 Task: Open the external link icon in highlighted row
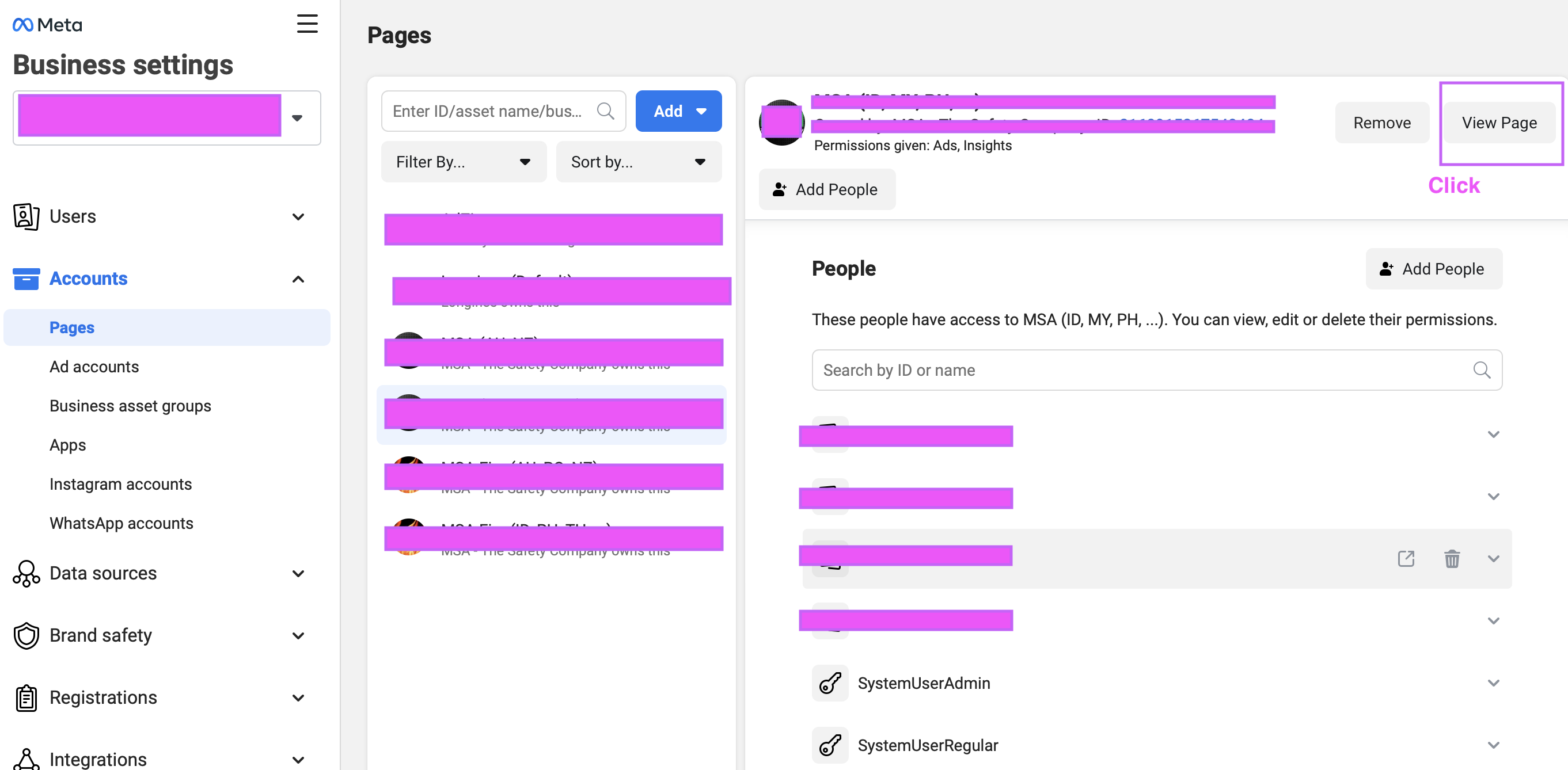1406,558
